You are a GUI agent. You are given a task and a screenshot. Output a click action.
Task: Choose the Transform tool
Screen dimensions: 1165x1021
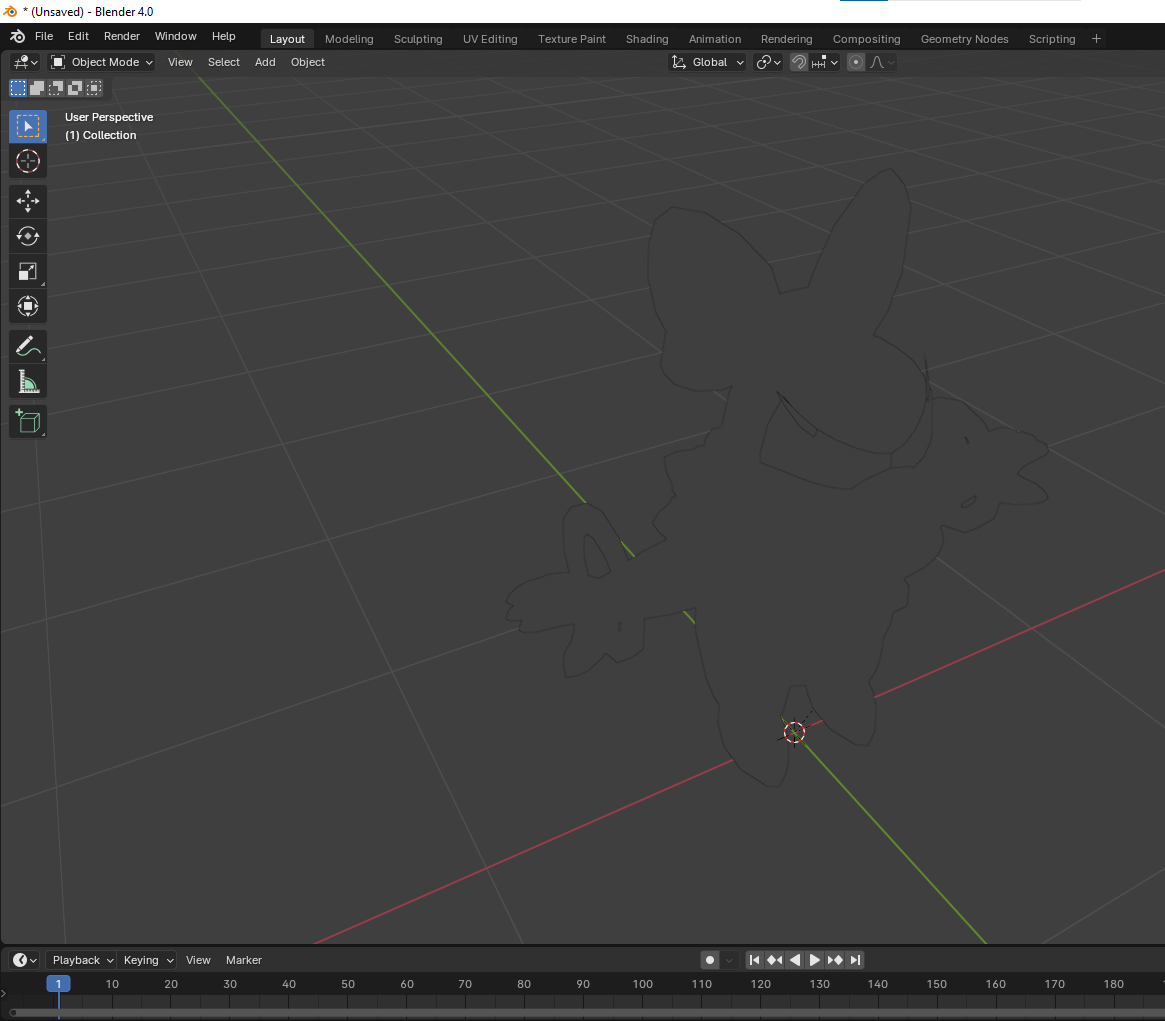click(28, 306)
